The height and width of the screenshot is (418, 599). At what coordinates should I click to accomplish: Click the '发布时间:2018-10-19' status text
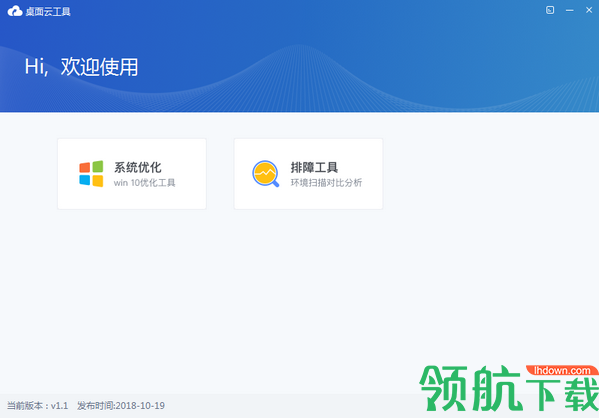121,406
